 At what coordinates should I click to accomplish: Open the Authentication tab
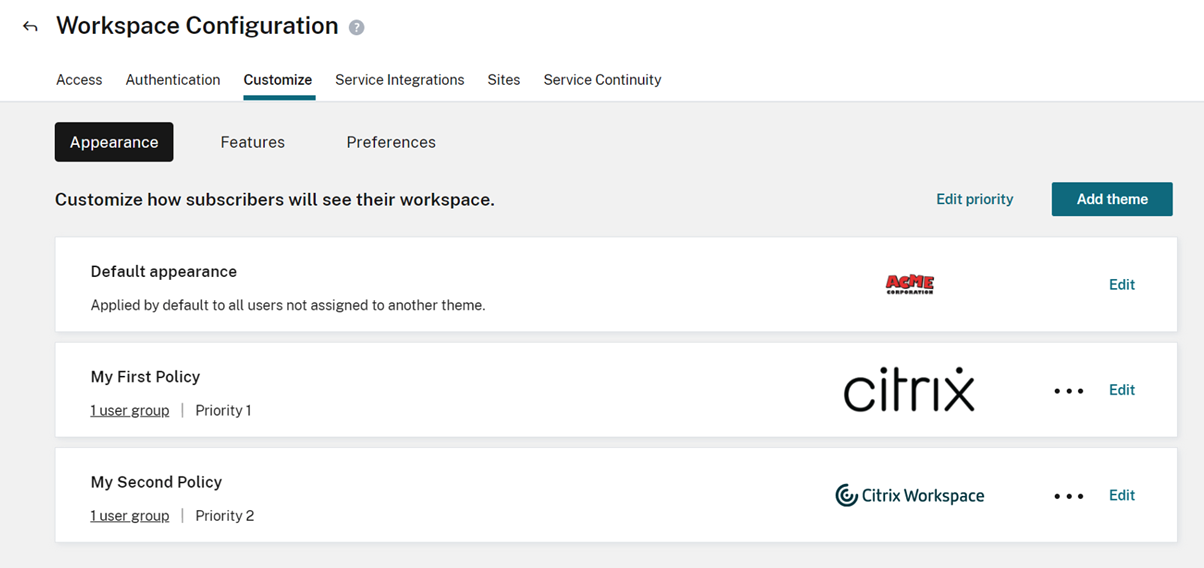tap(173, 80)
